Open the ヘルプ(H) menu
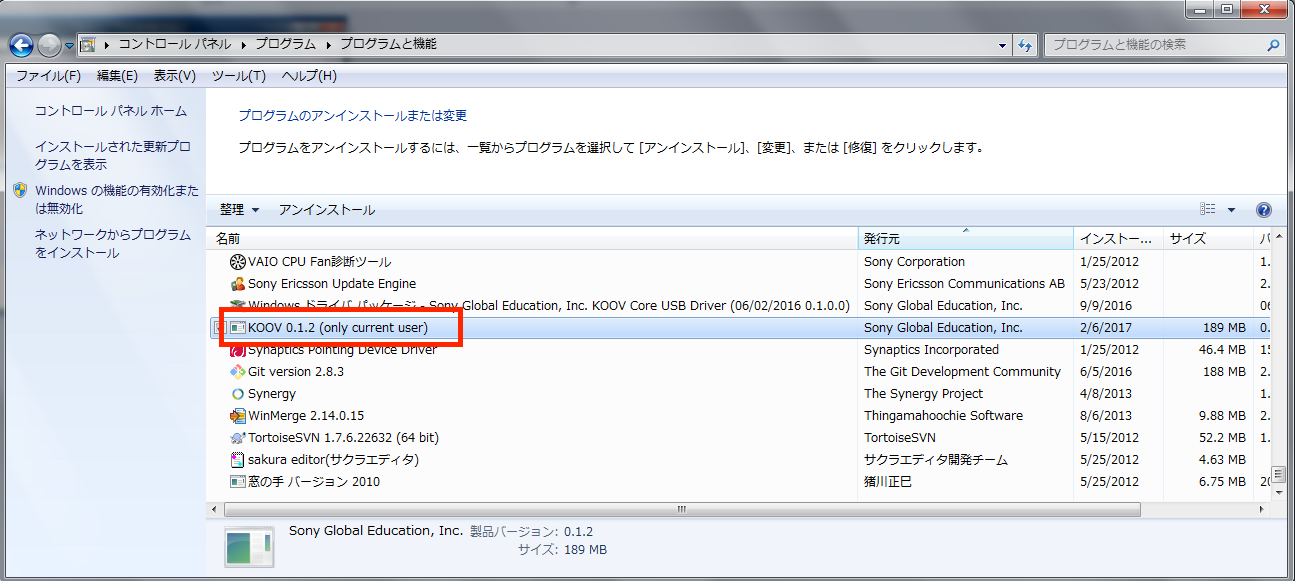This screenshot has height=581, width=1295. (309, 76)
